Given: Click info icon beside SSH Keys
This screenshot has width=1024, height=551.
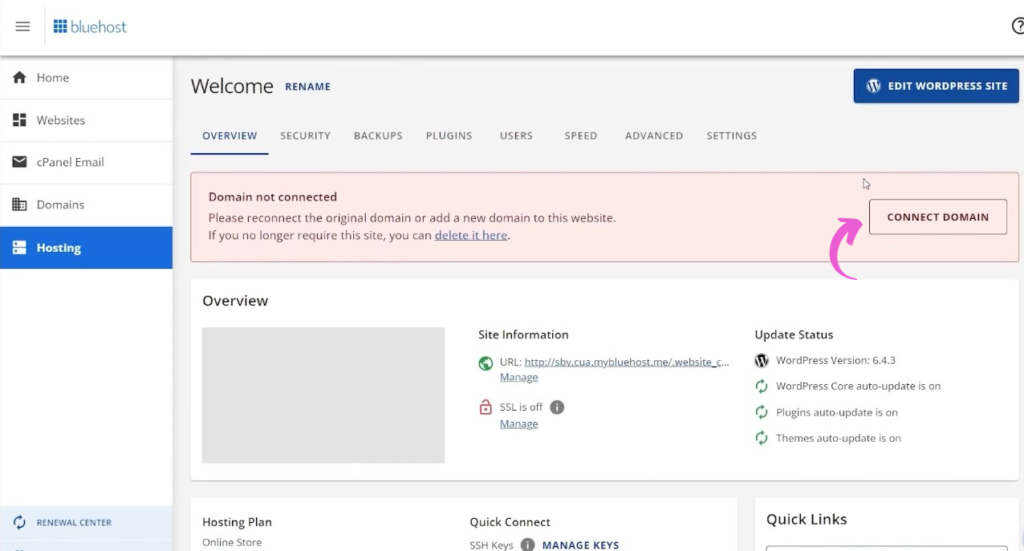Looking at the screenshot, I should point(528,544).
